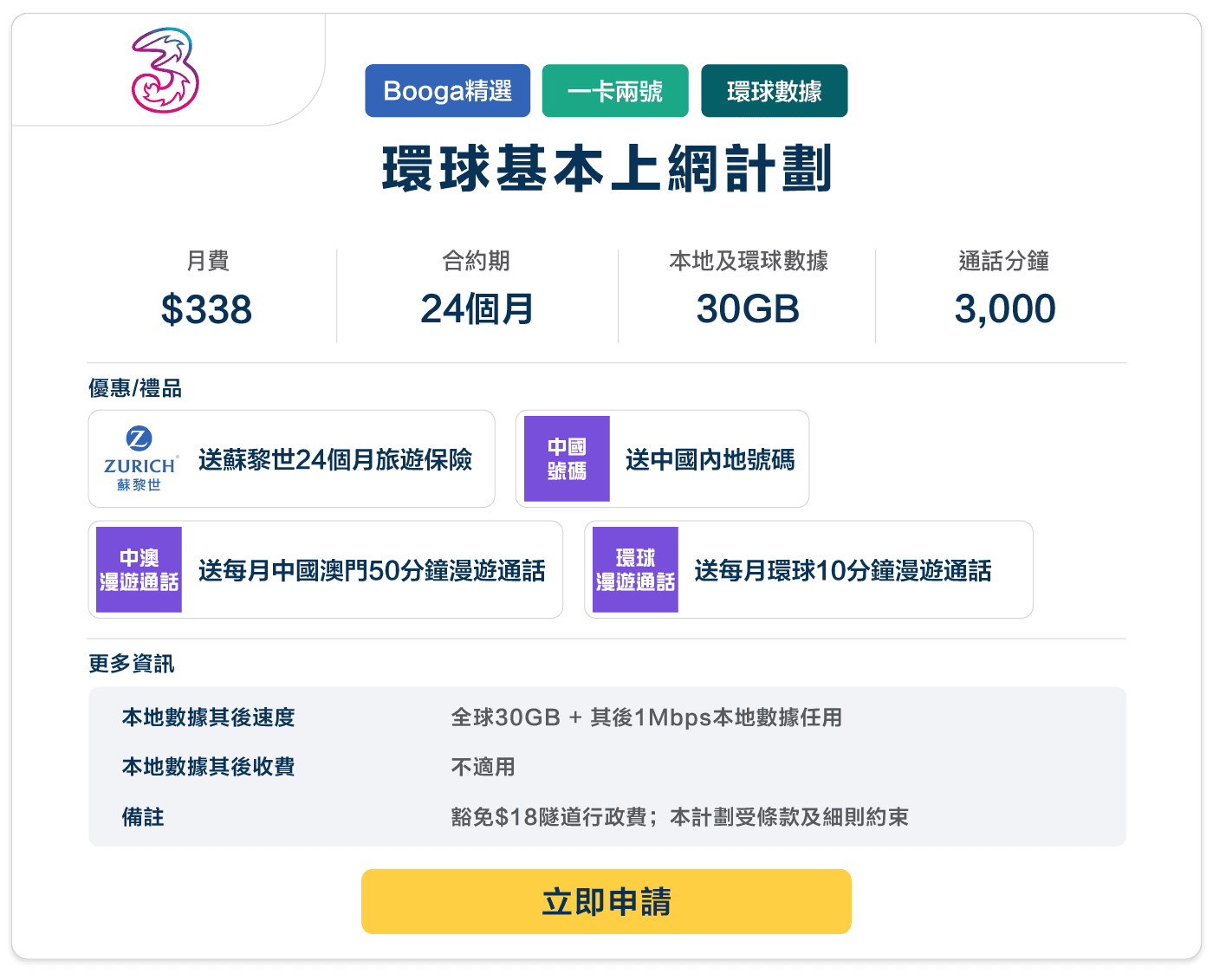Click the plan title 環球基本上網計劃
The image size is (1213, 980).
[x=606, y=168]
